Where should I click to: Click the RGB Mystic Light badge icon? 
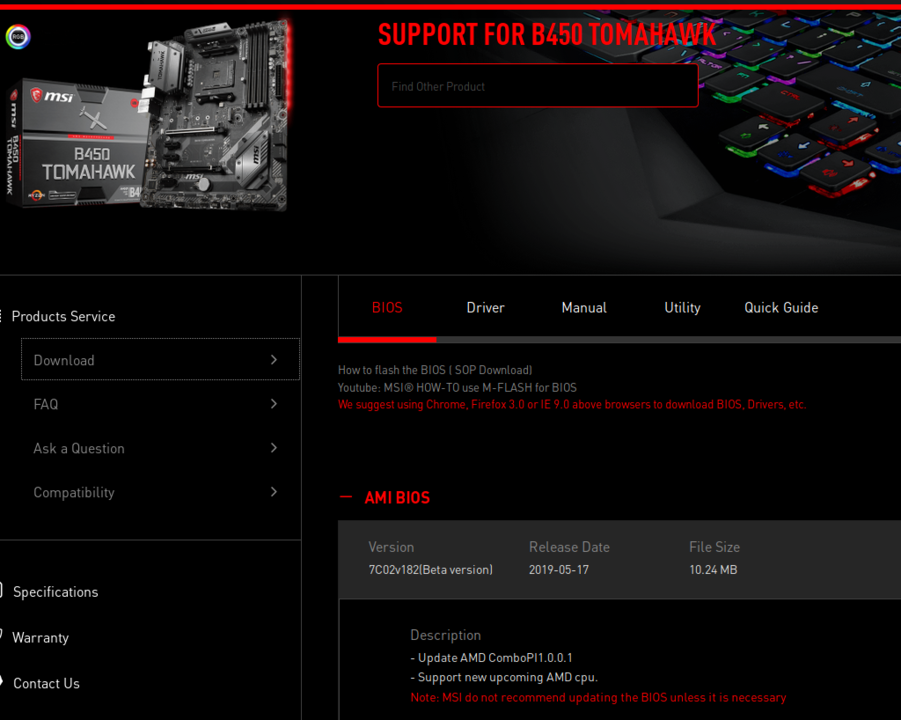click(x=18, y=37)
